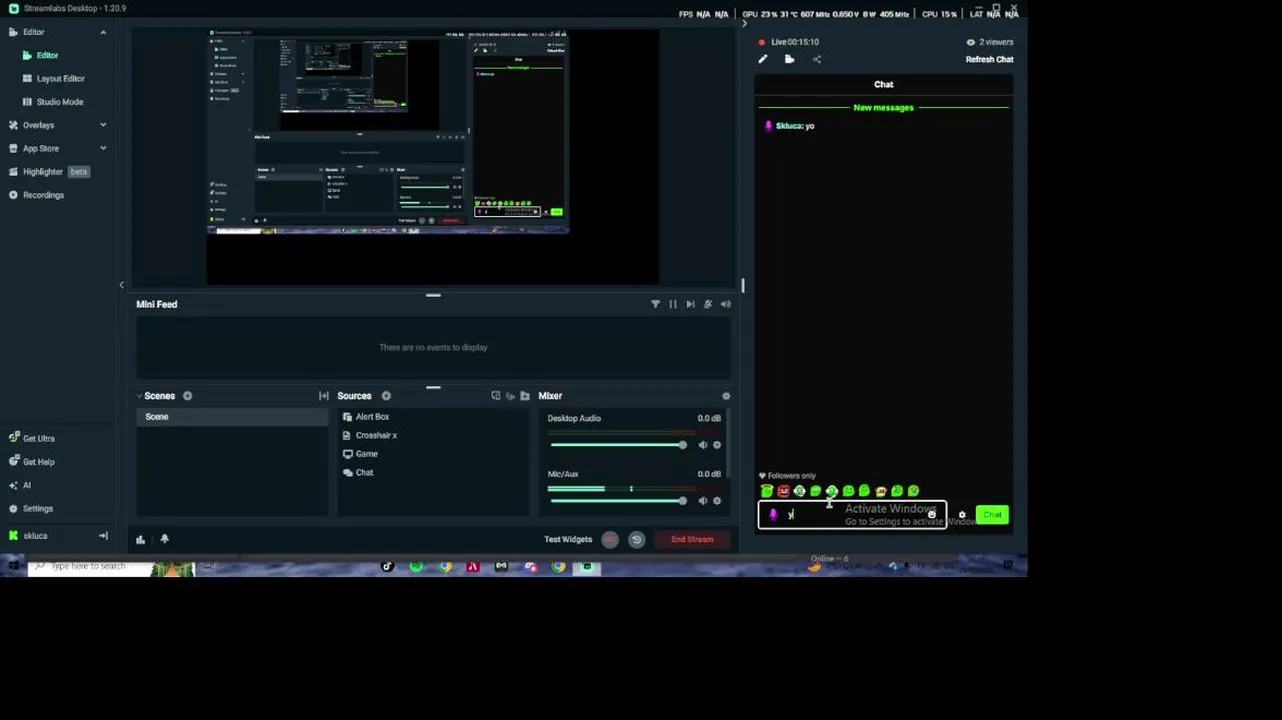Image resolution: width=1282 pixels, height=720 pixels.
Task: Edit stream info with the pencil icon
Action: [x=763, y=60]
